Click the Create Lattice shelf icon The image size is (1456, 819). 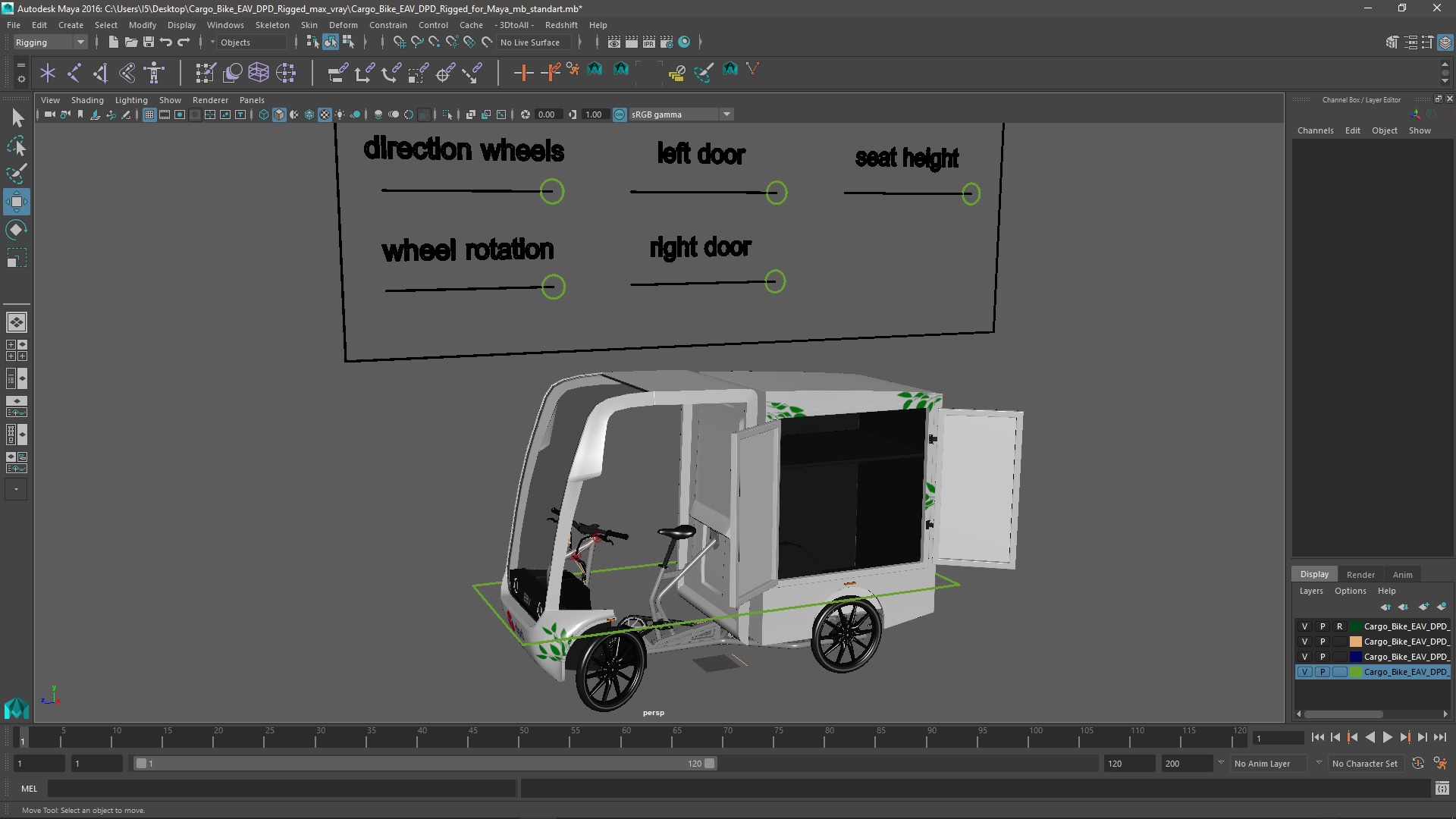(259, 73)
